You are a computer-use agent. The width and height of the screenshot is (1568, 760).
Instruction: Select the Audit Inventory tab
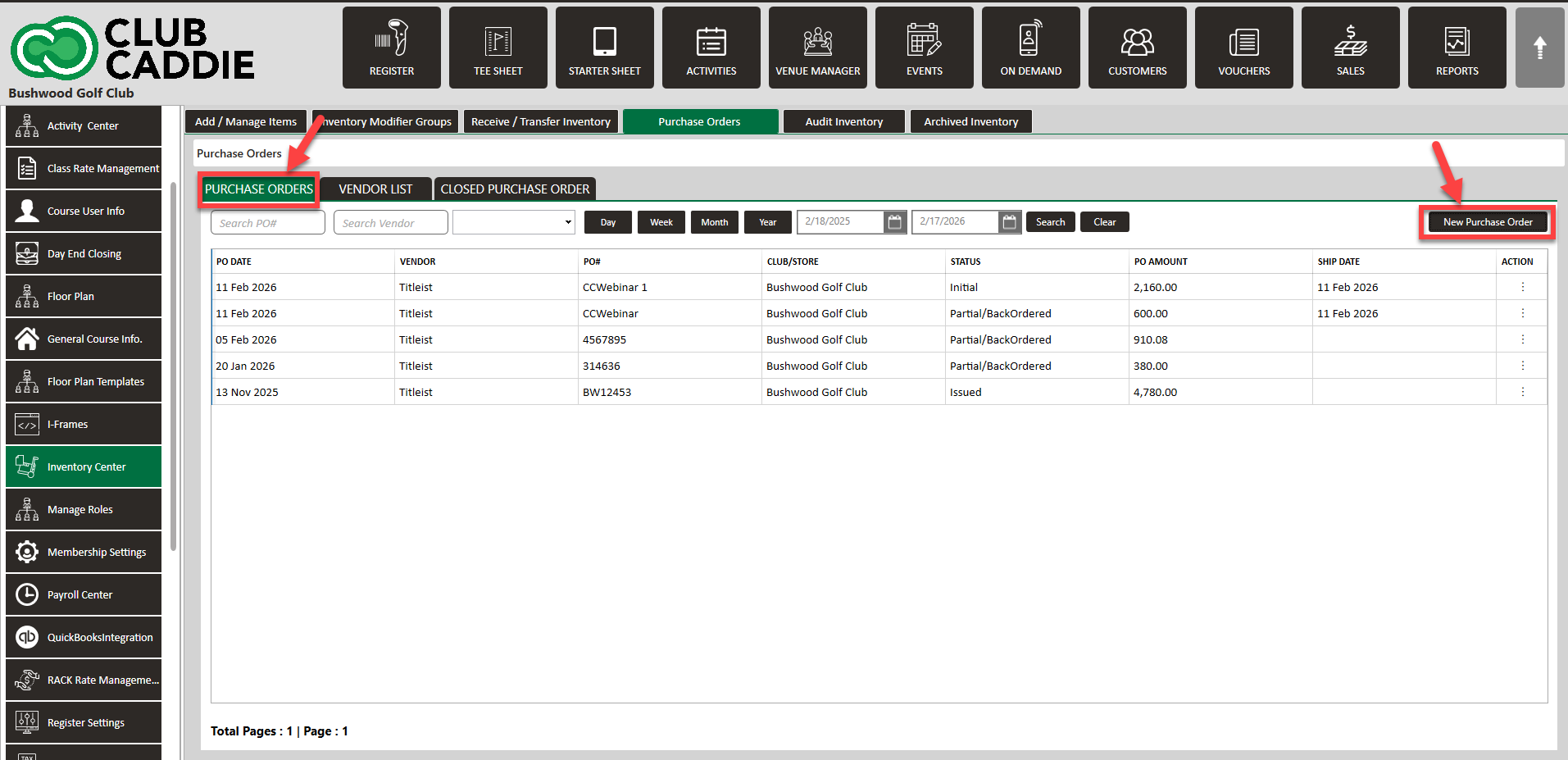[x=844, y=121]
